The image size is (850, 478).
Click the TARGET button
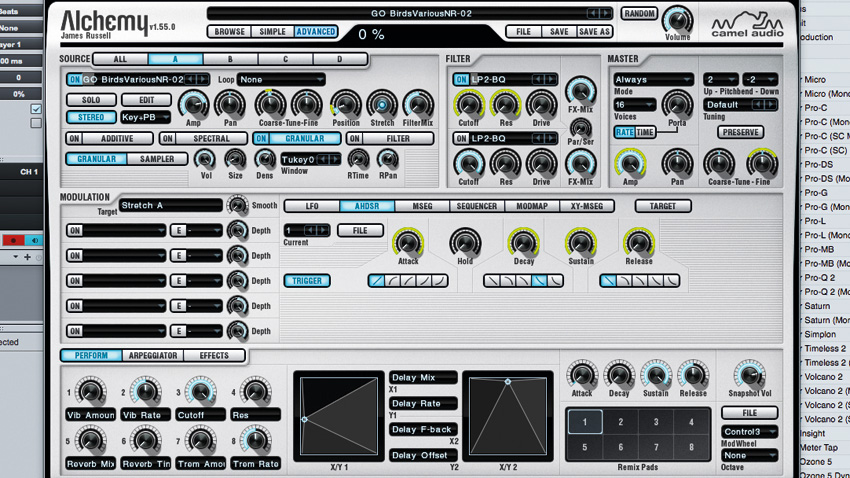pyautogui.click(x=662, y=206)
